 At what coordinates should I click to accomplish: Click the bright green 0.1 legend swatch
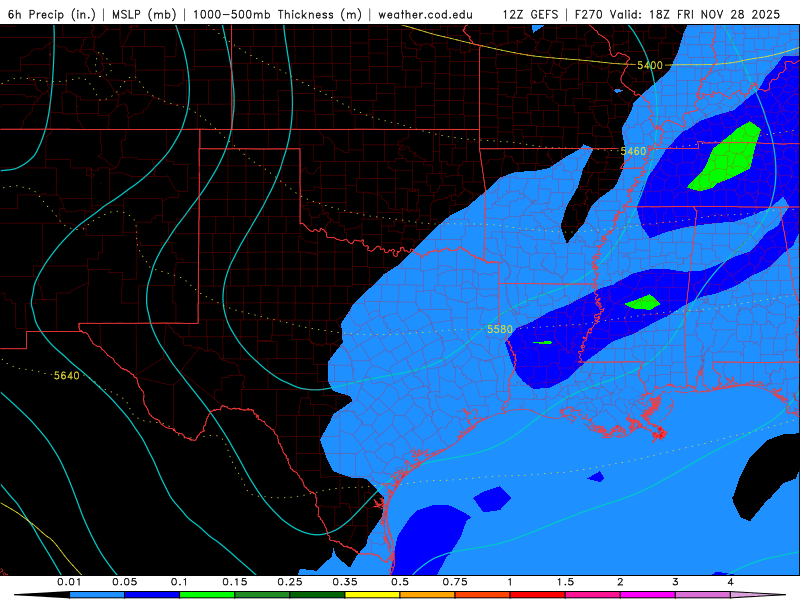(x=207, y=595)
